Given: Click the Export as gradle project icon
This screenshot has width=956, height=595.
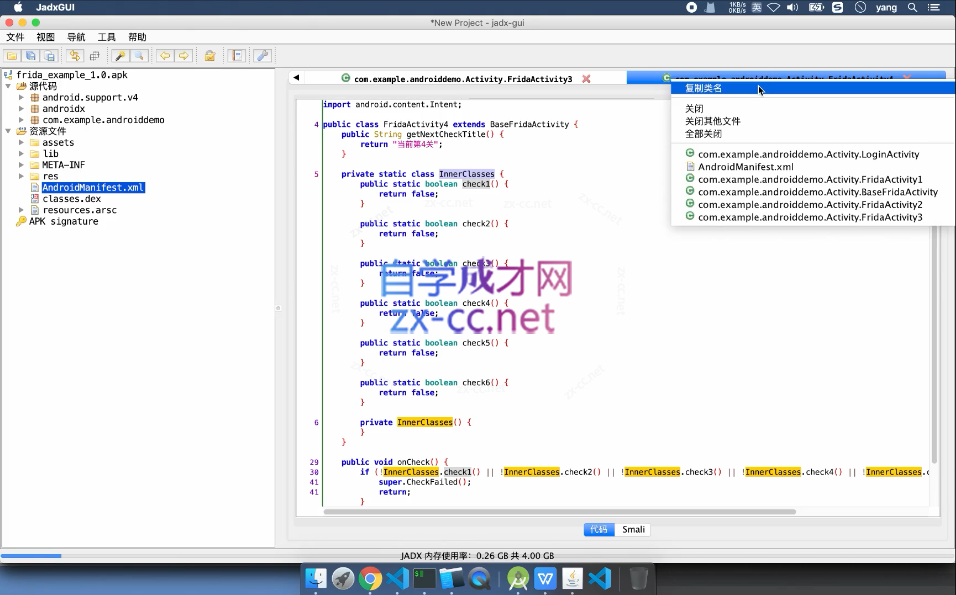Looking at the screenshot, I should [x=50, y=56].
